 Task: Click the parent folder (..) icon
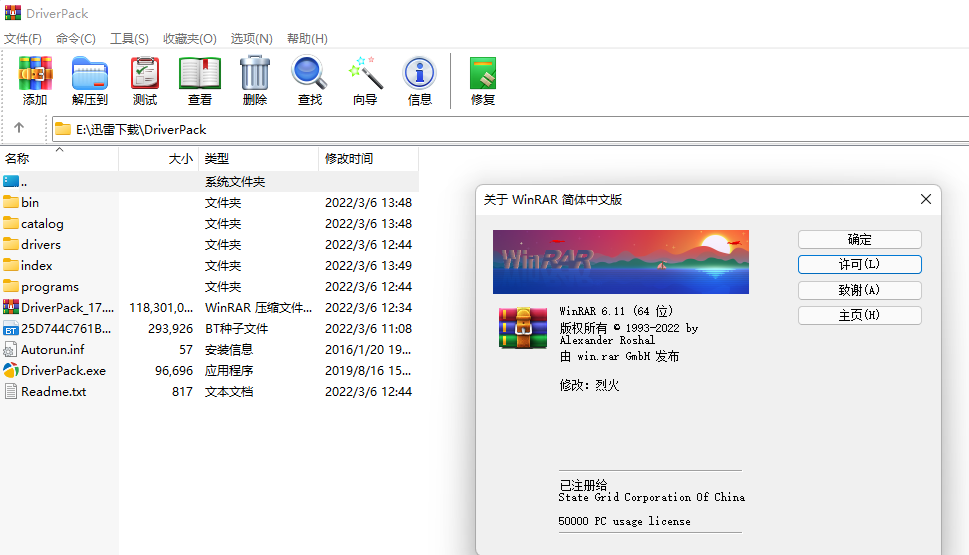point(11,181)
